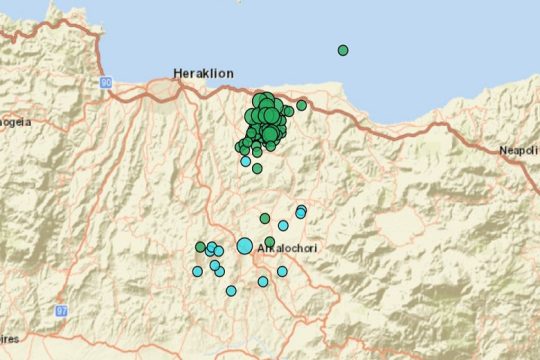Select the single cyan marker just below the green cluster
The height and width of the screenshot is (360, 540).
tap(245, 161)
